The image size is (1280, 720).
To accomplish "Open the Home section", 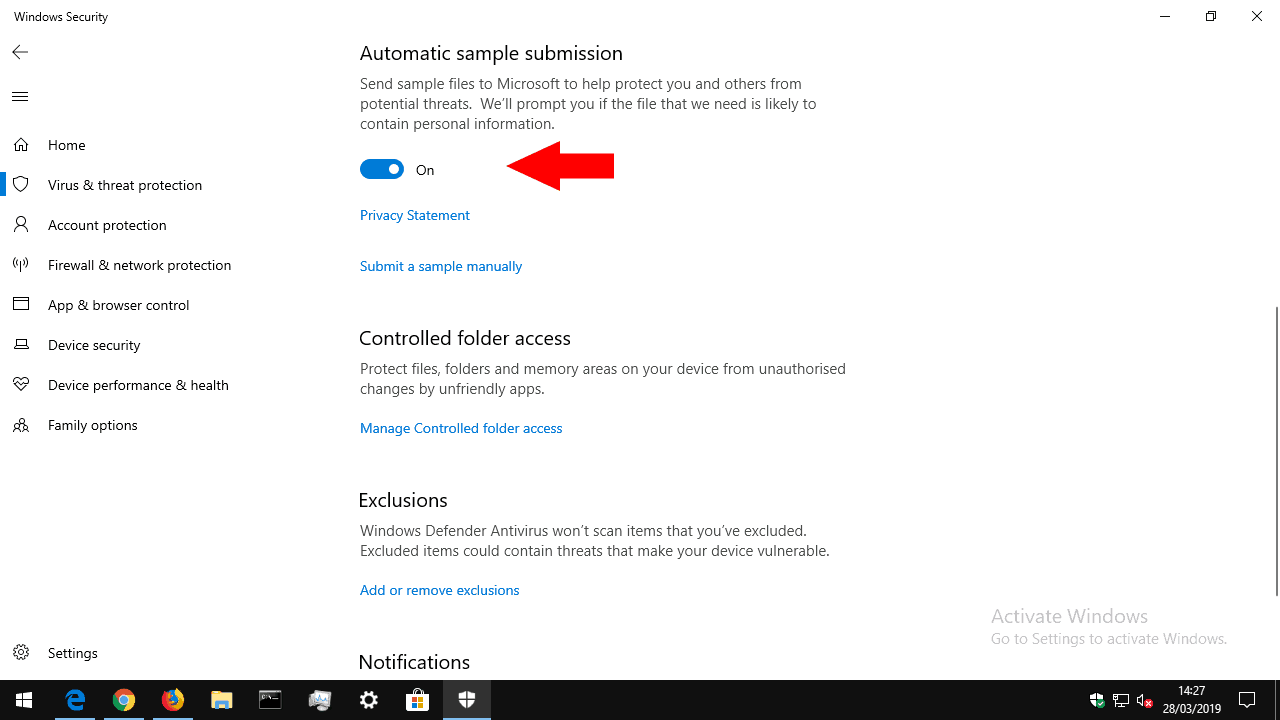I will (67, 145).
